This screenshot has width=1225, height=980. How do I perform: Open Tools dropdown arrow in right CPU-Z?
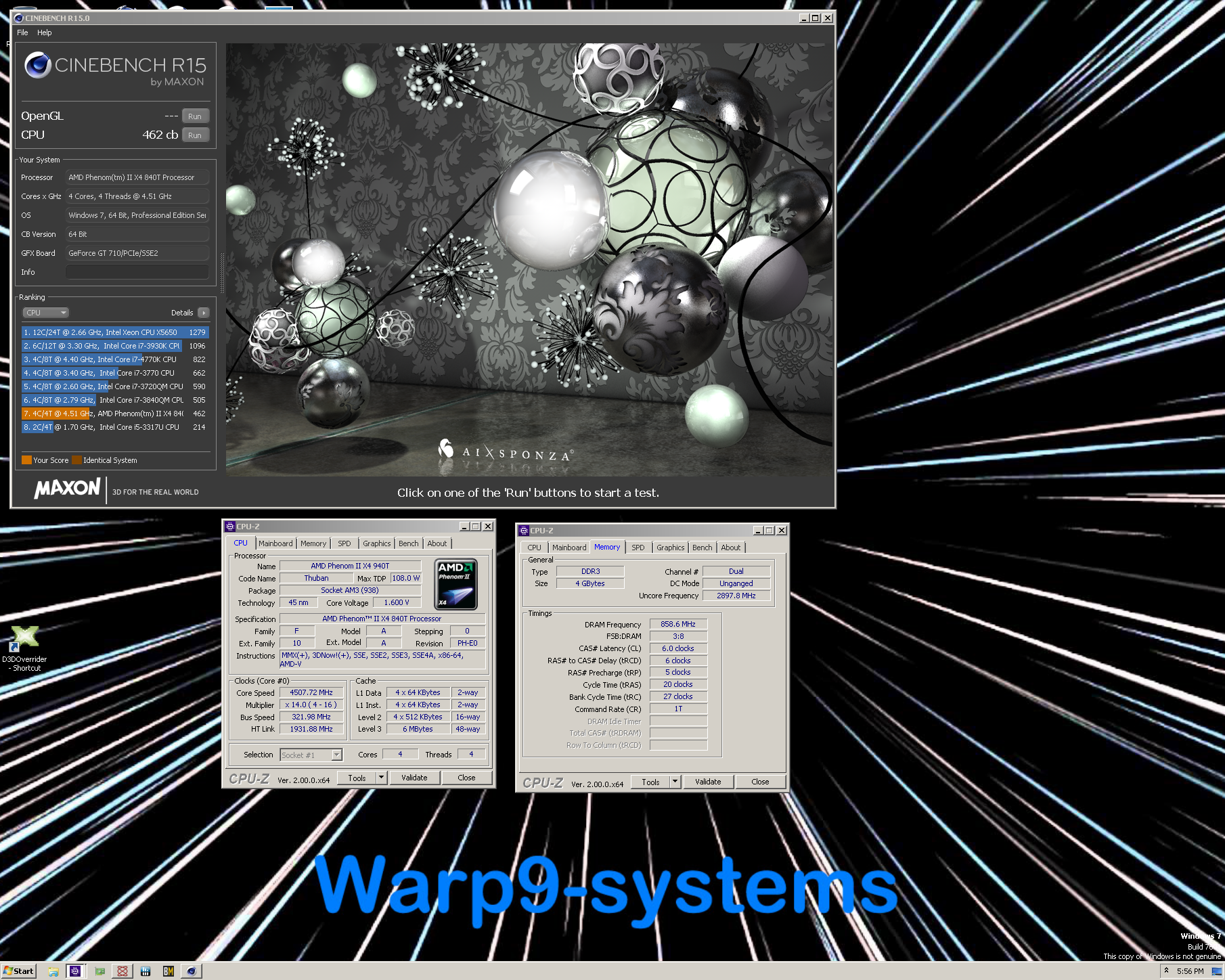675,782
